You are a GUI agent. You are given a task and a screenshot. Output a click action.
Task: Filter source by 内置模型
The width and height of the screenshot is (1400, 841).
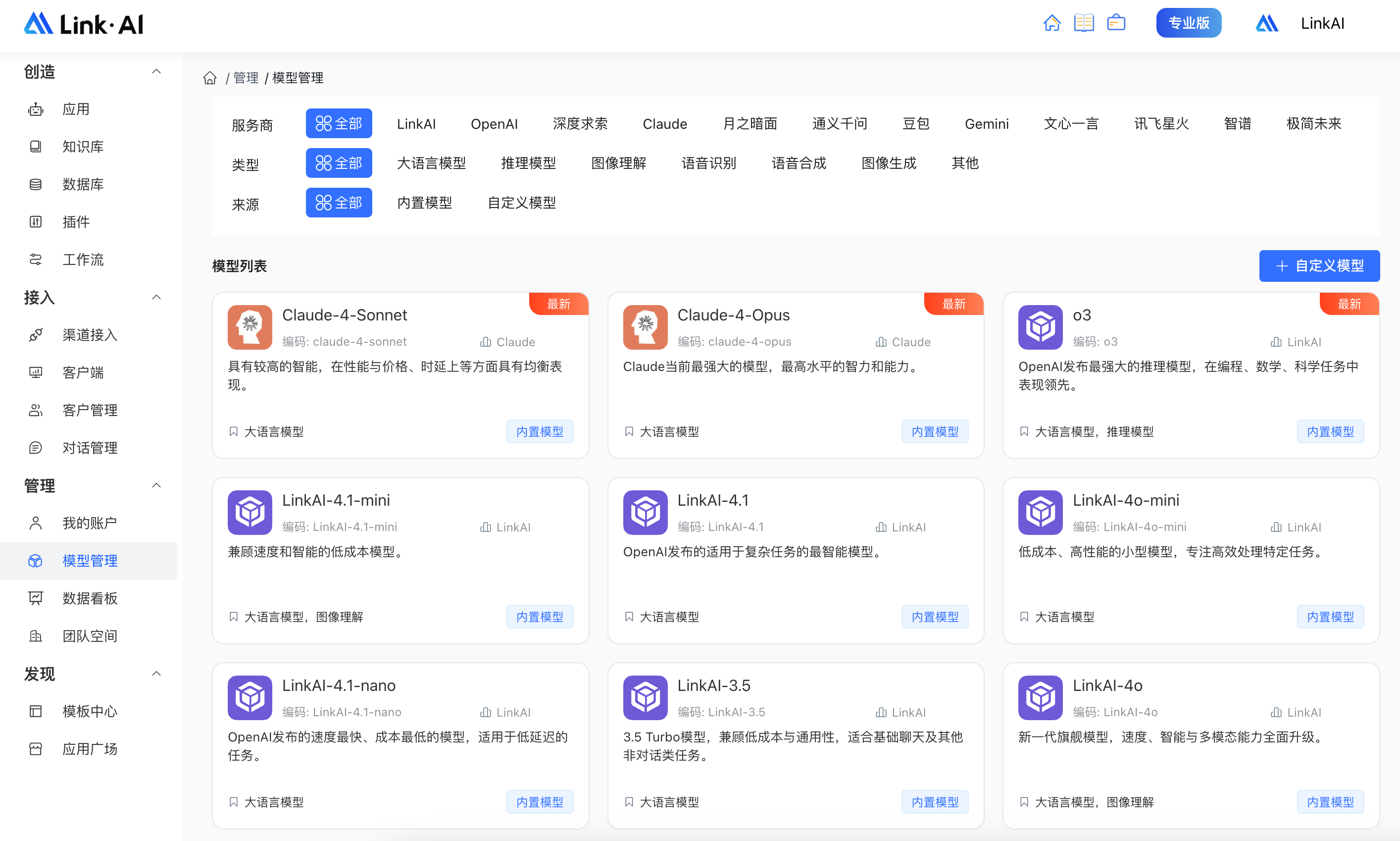(x=425, y=203)
